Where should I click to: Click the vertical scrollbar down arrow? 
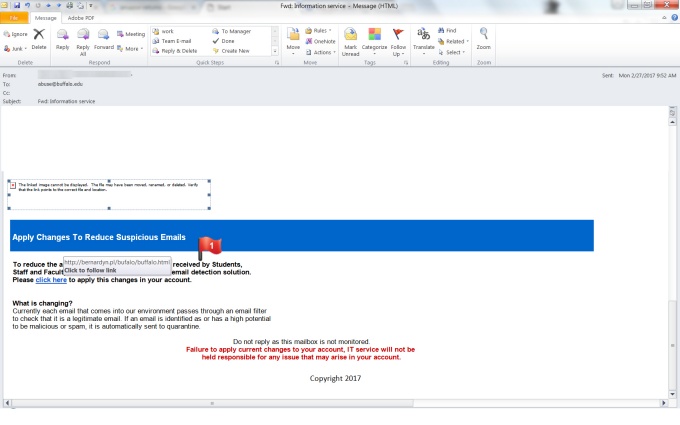[x=672, y=394]
